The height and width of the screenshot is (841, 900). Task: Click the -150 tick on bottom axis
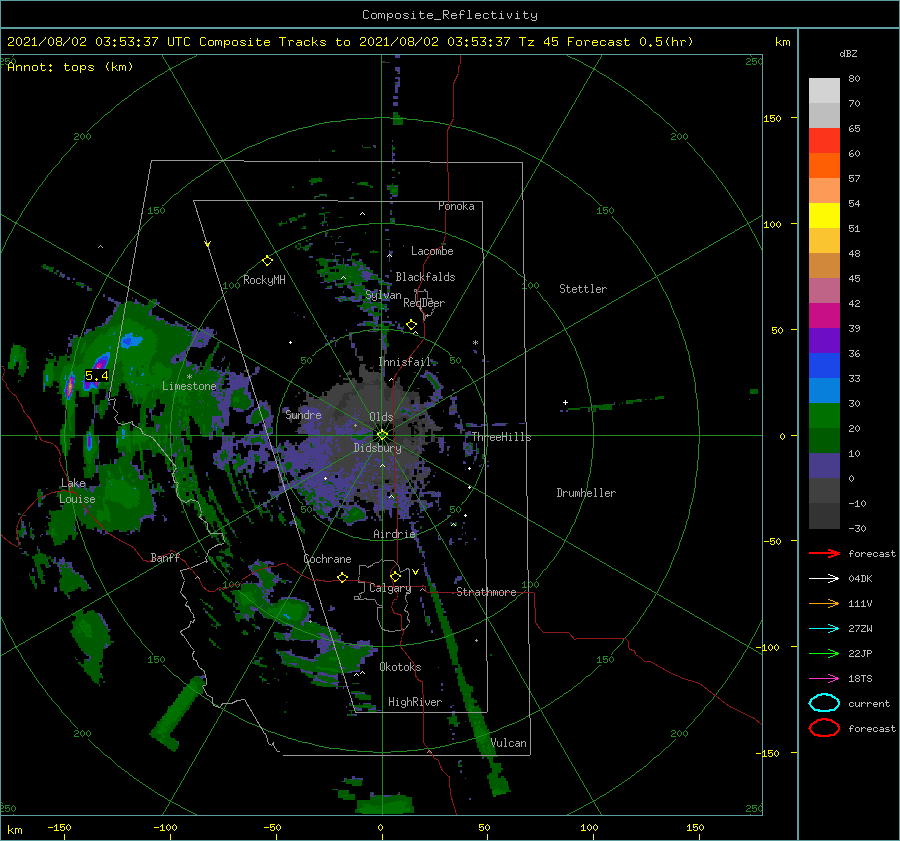[x=60, y=827]
